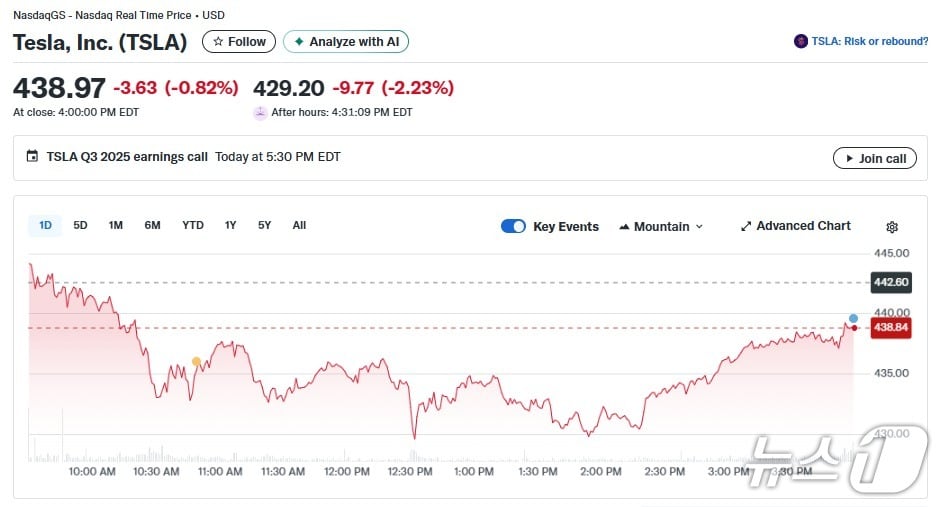Viewport: 942px width, 507px height.
Task: Click the TSLA Risk or rebound icon
Action: (x=800, y=41)
